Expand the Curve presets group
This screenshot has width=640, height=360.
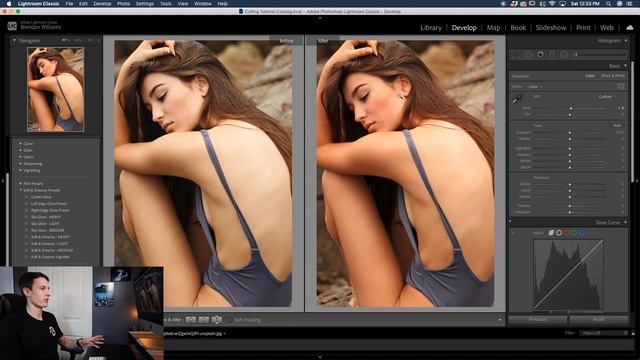[x=20, y=144]
